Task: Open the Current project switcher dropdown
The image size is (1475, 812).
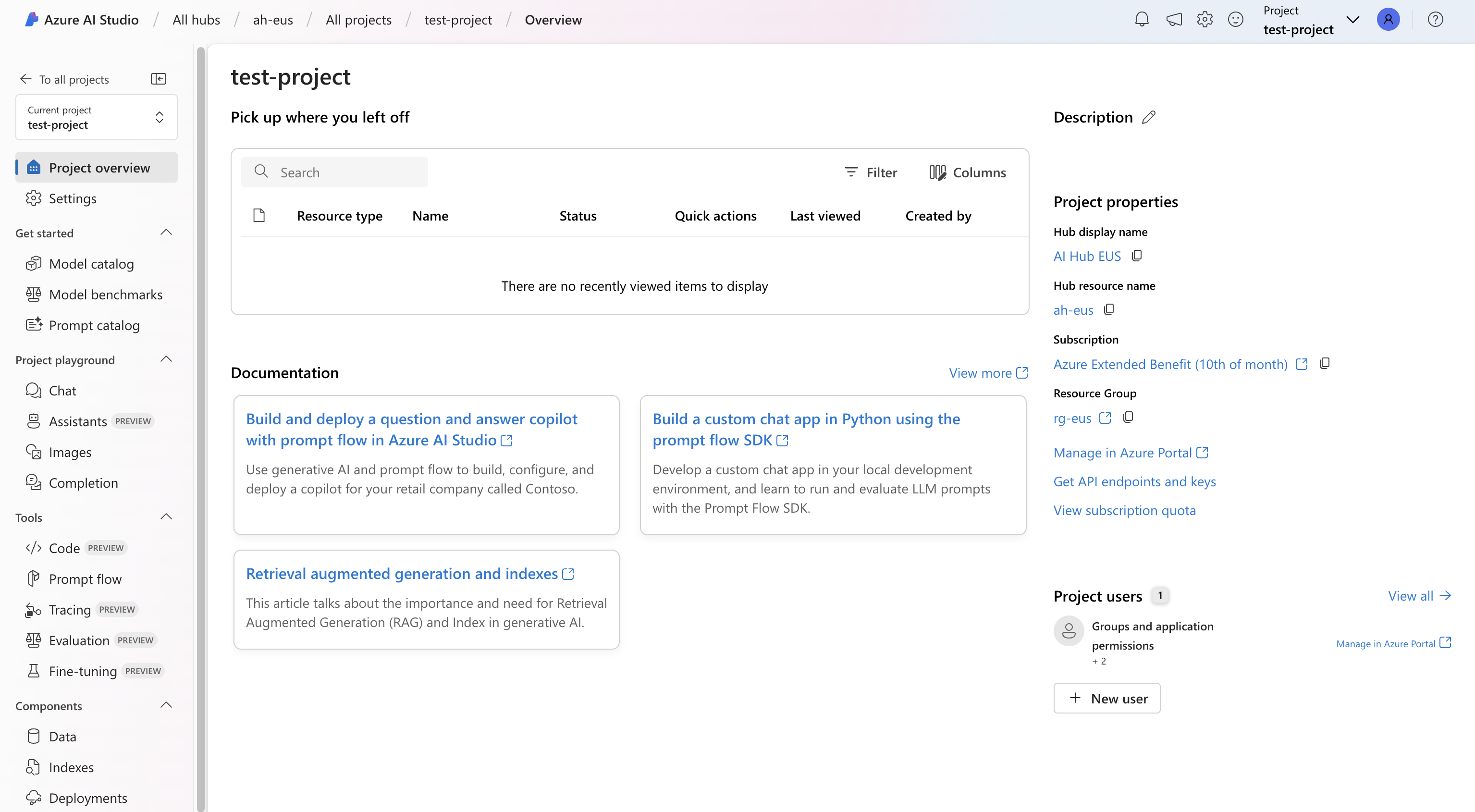Action: [x=96, y=117]
